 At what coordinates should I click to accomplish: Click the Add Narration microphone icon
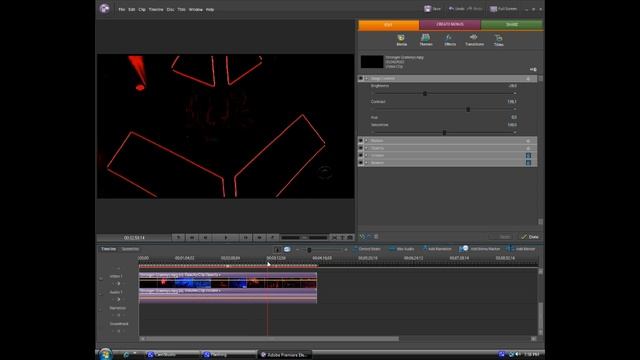(424, 249)
